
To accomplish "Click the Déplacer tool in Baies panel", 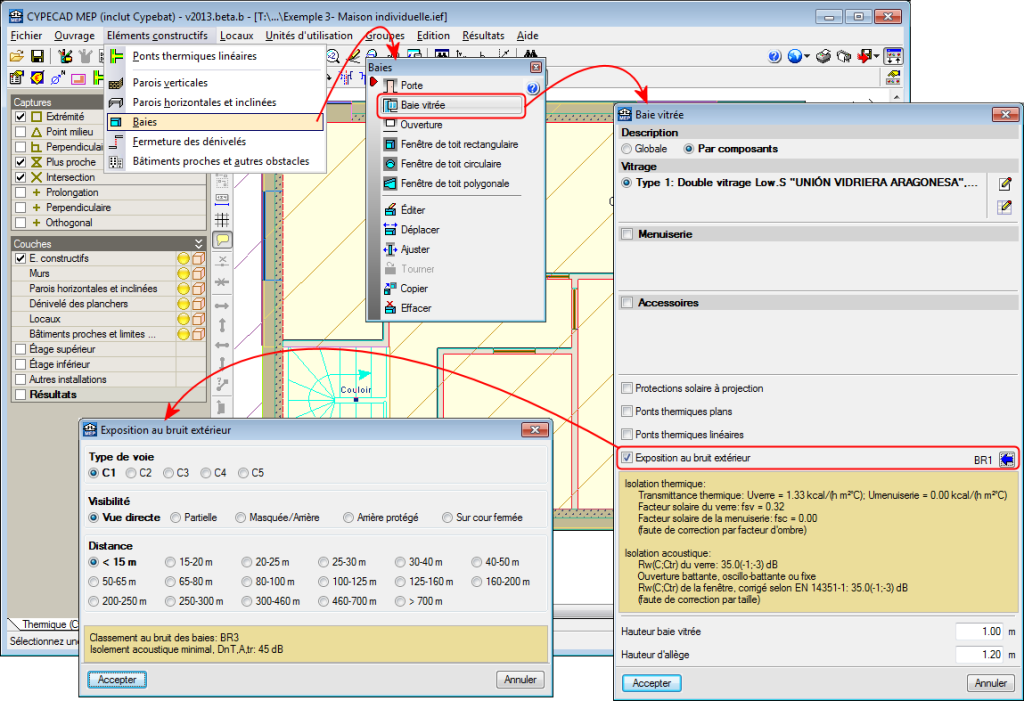I will click(420, 230).
